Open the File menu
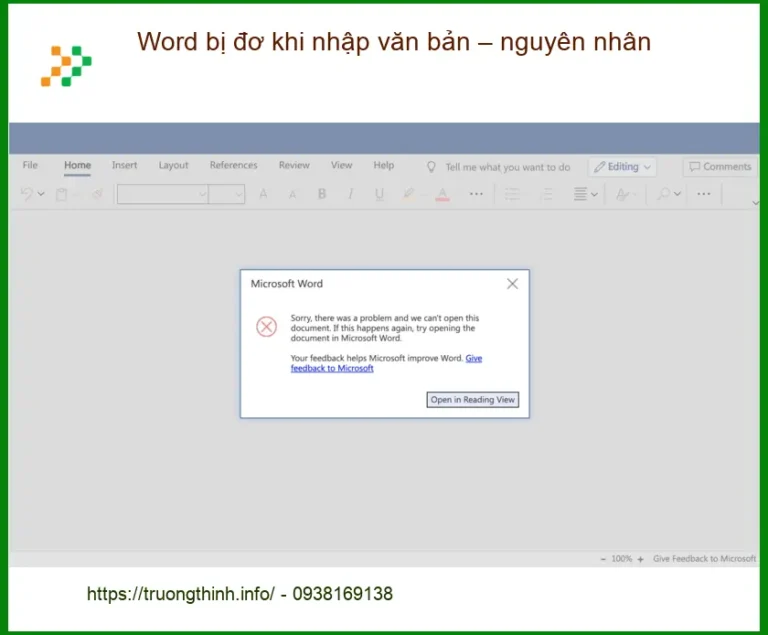 pyautogui.click(x=30, y=165)
